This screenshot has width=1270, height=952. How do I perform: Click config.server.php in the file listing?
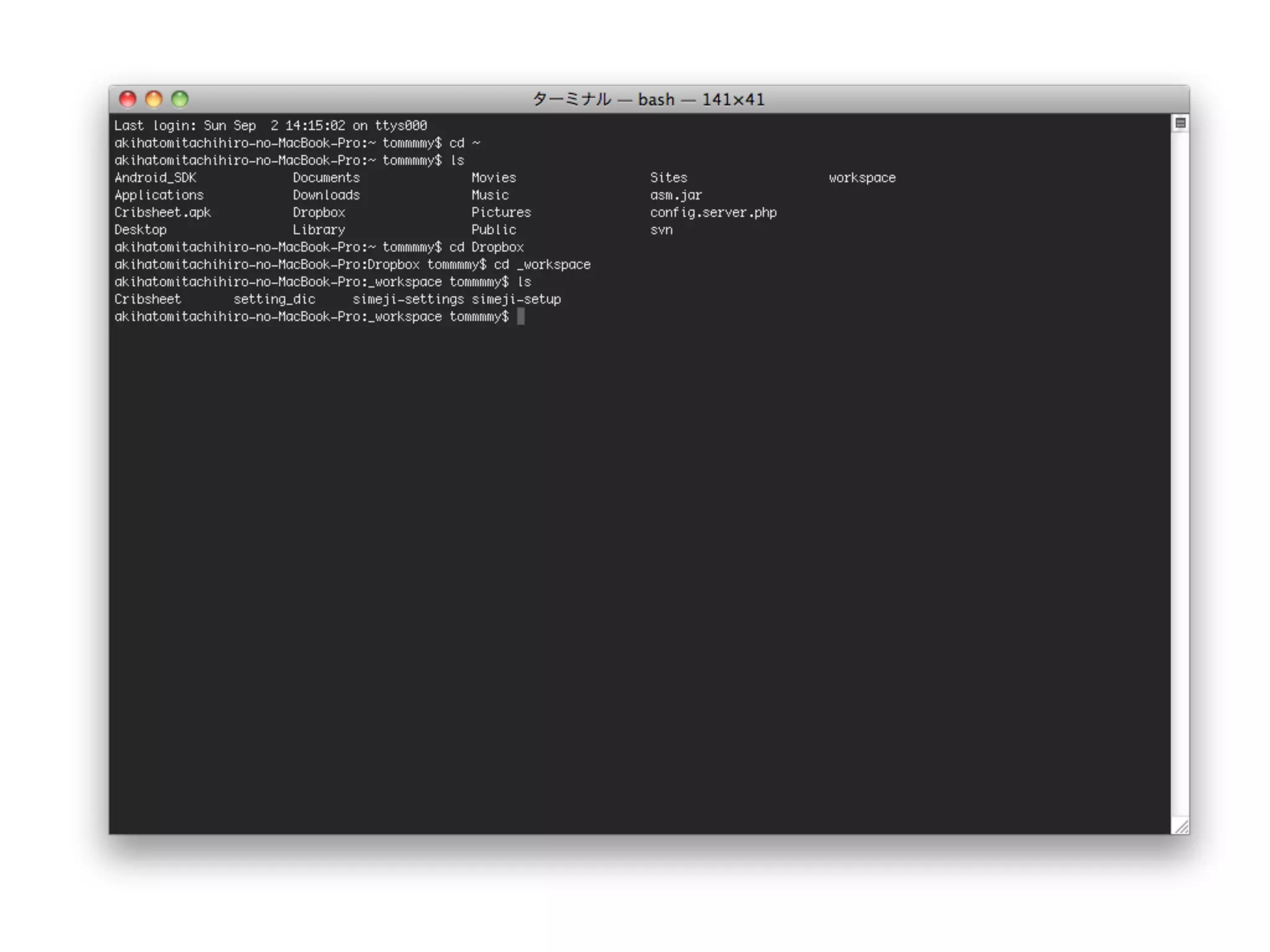tap(713, 213)
